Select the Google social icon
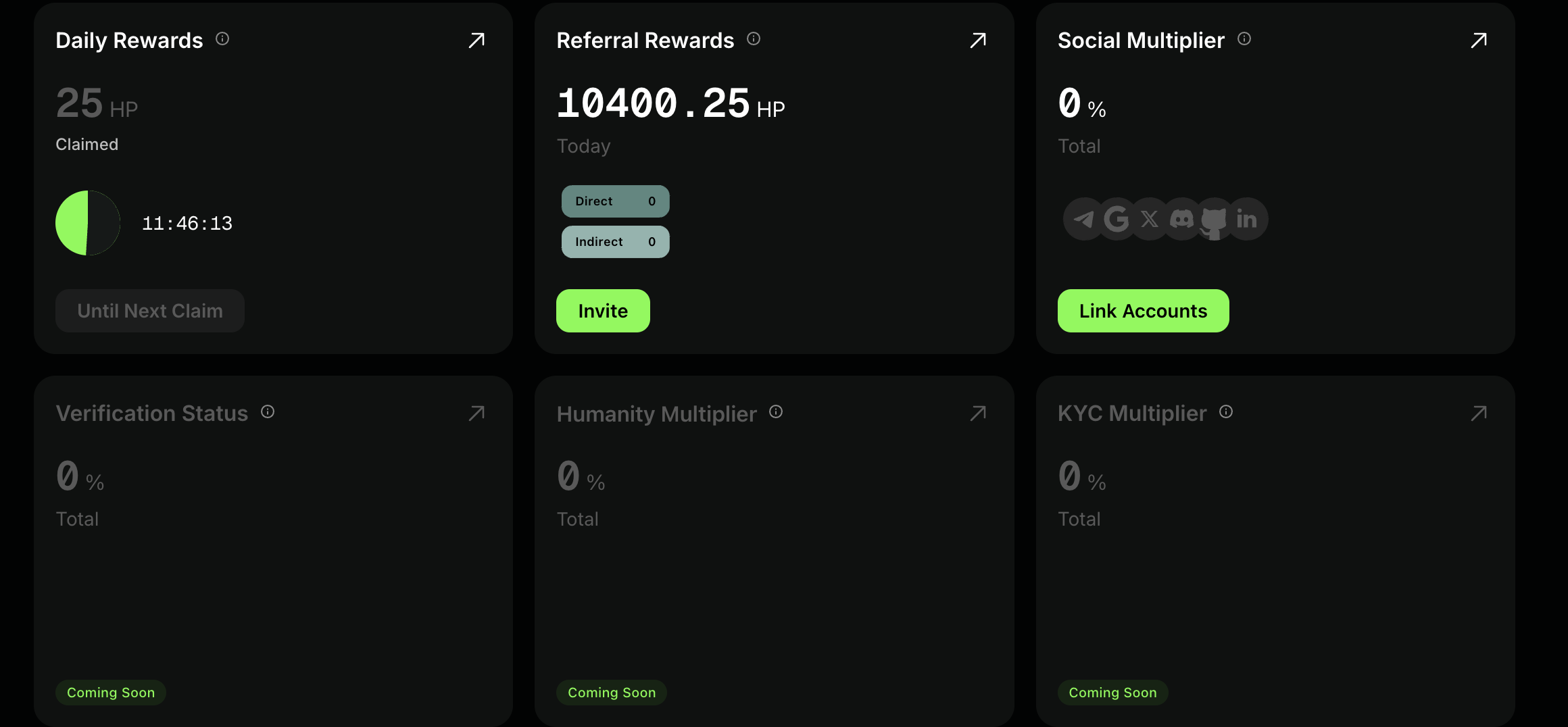 (x=1117, y=219)
